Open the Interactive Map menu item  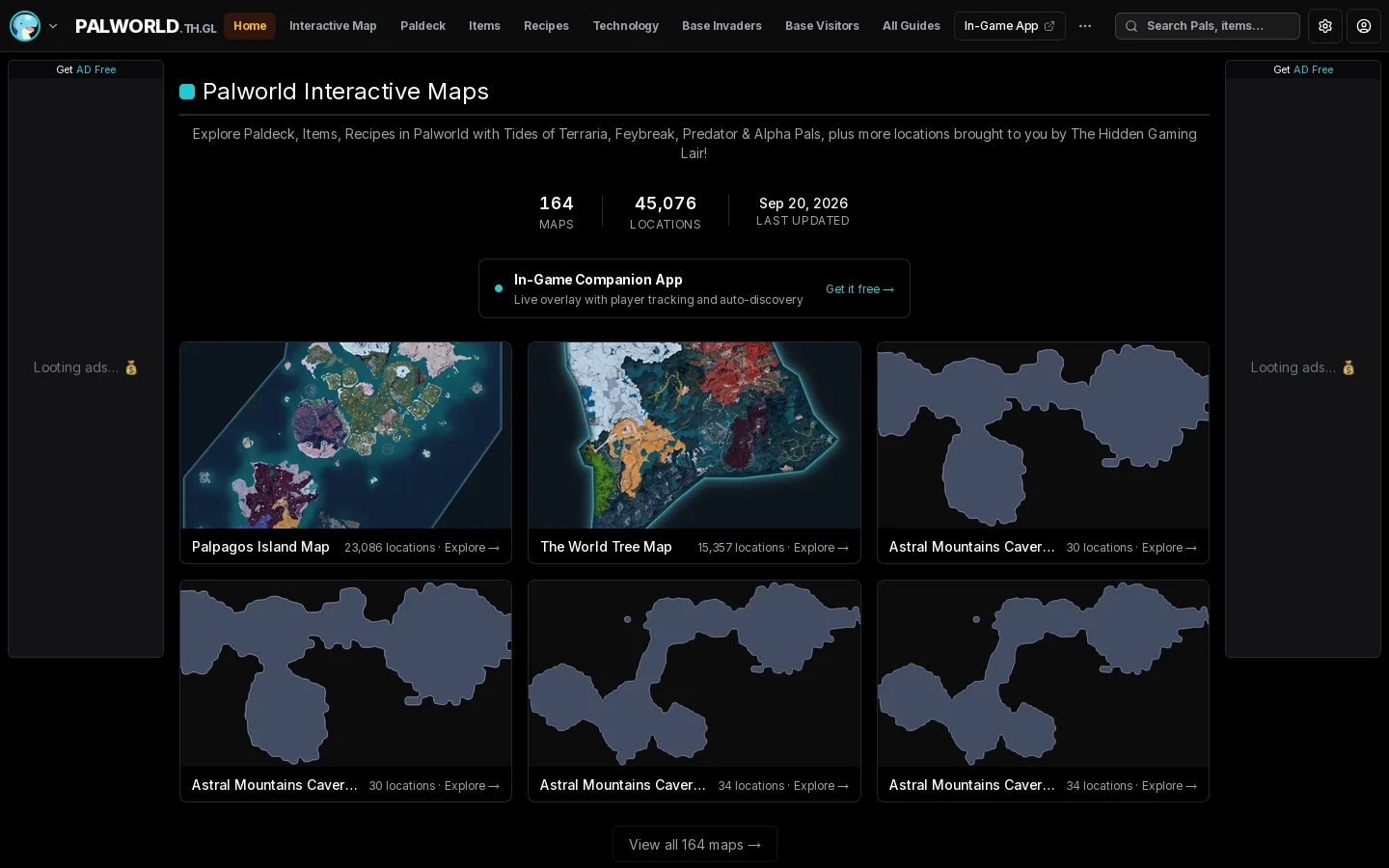[333, 26]
